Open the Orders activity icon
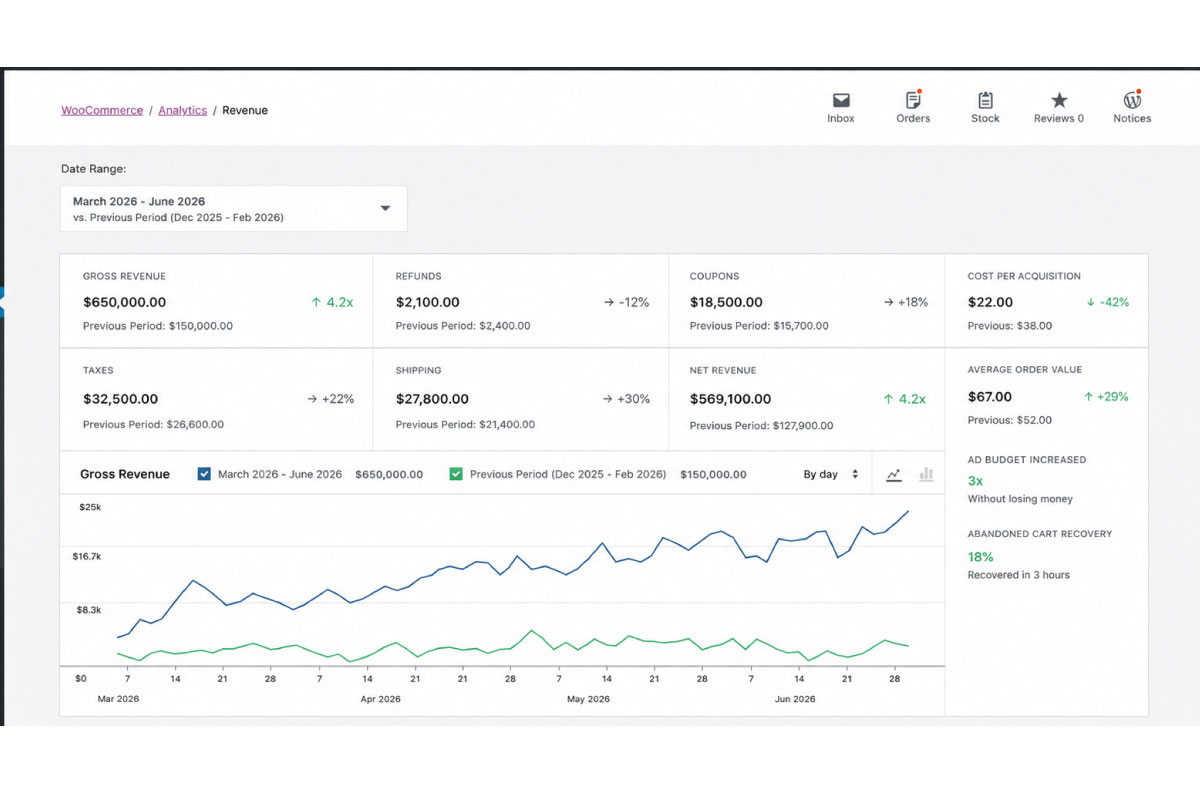 [x=913, y=100]
